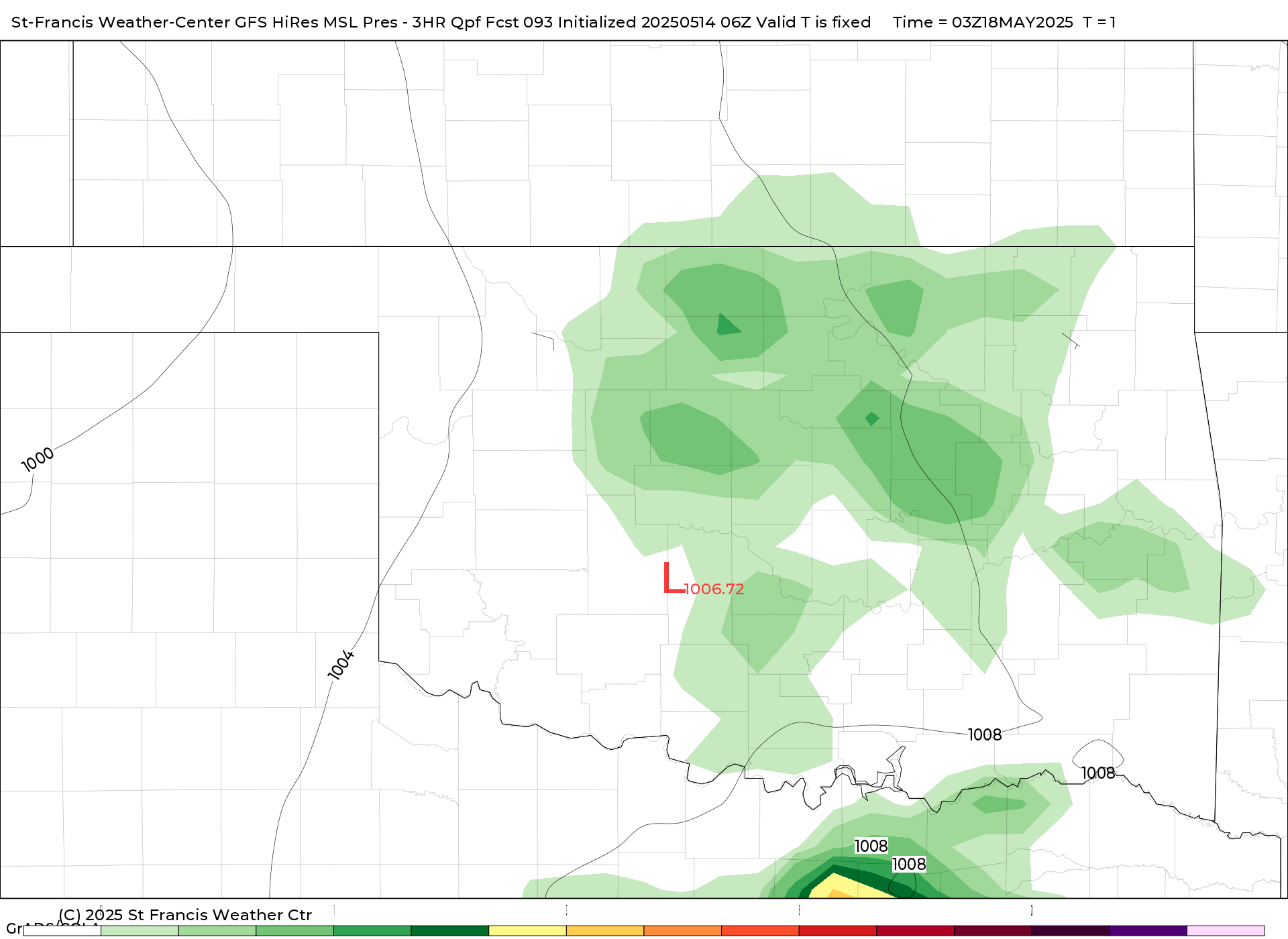Select the white legend swatch
This screenshot has width=1288, height=939.
pyautogui.click(x=62, y=931)
